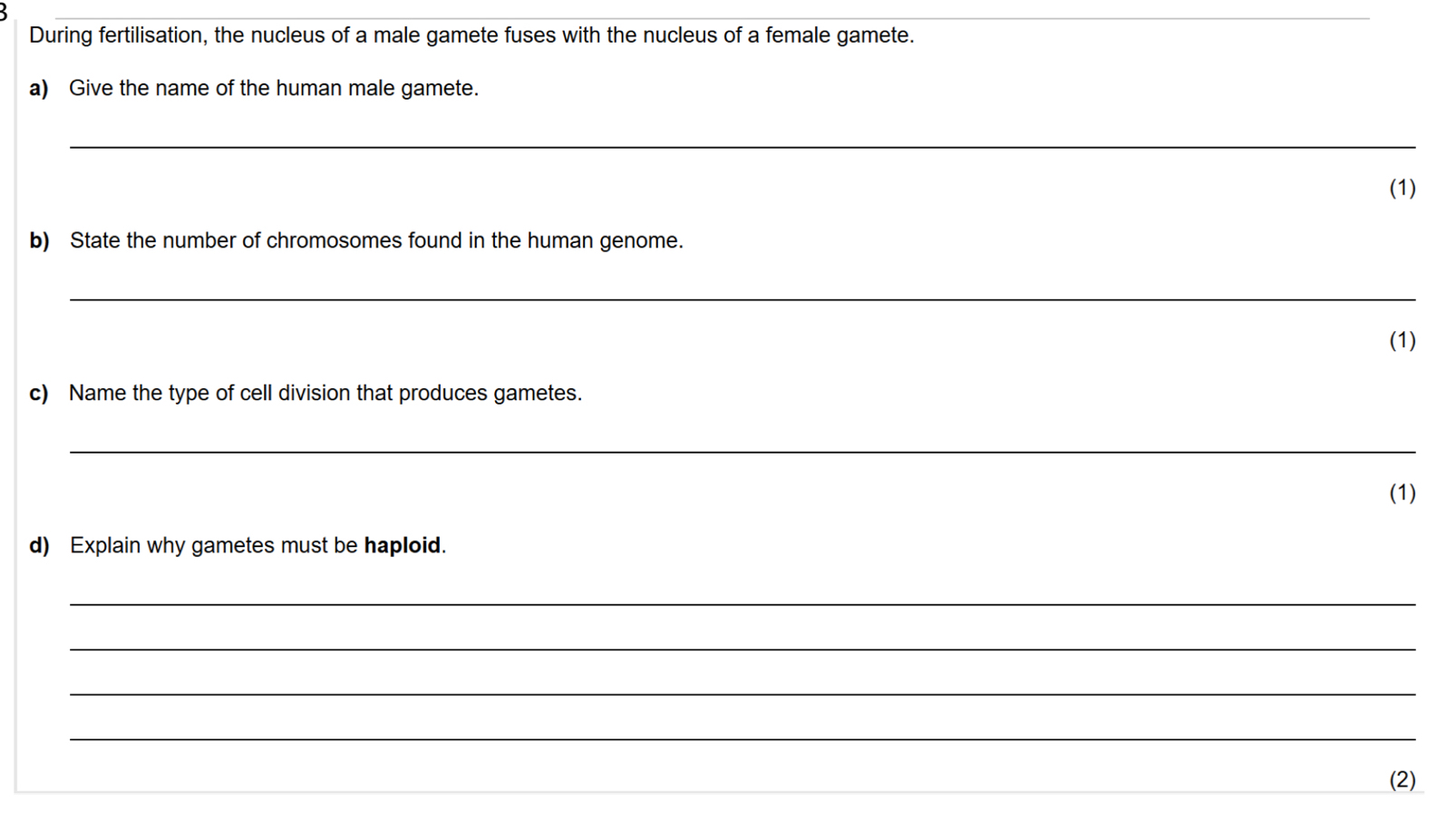This screenshot has width=1456, height=830.
Task: Click the d) question label
Action: (x=39, y=545)
